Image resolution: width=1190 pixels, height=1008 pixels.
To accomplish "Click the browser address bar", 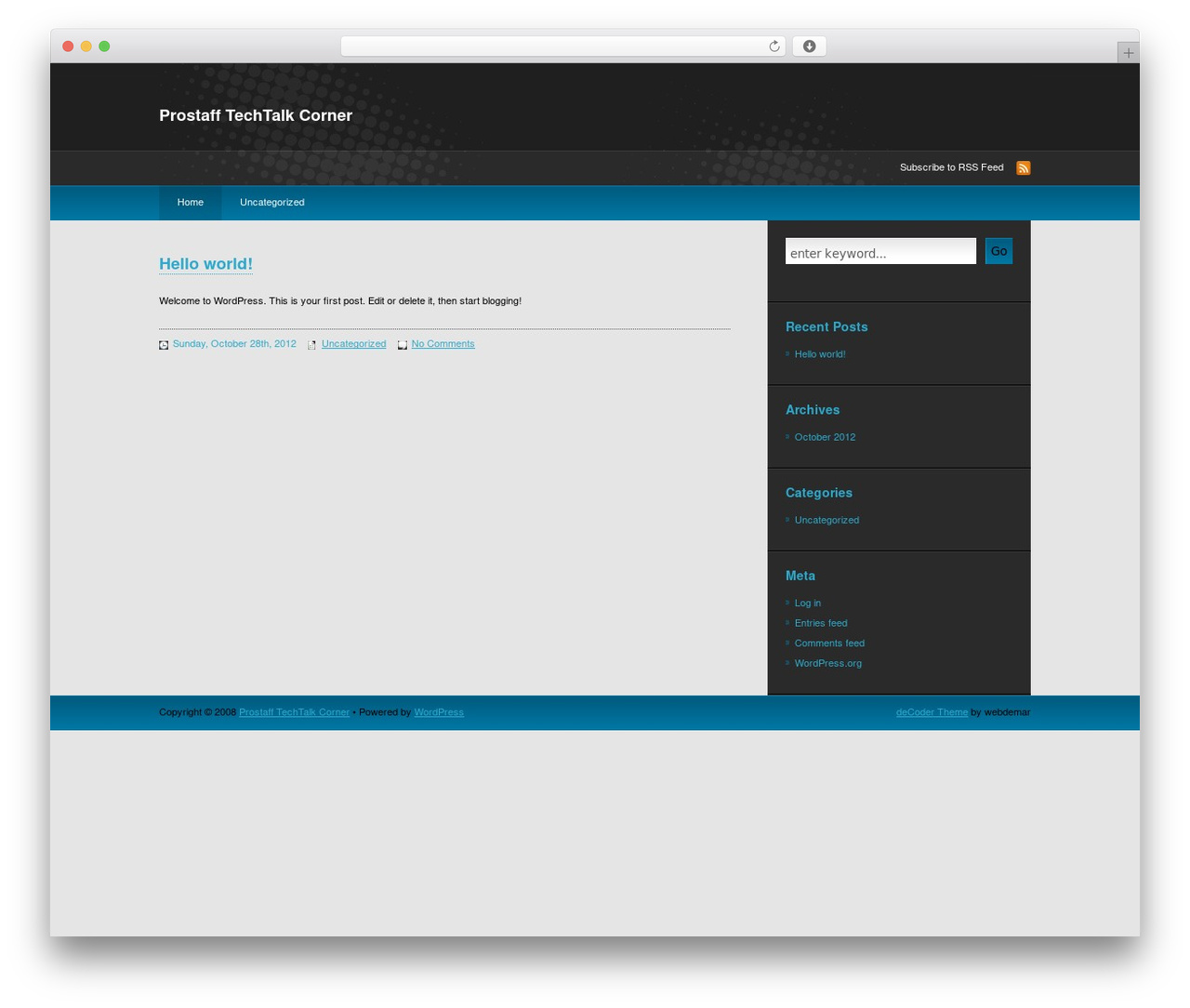I will coord(562,46).
